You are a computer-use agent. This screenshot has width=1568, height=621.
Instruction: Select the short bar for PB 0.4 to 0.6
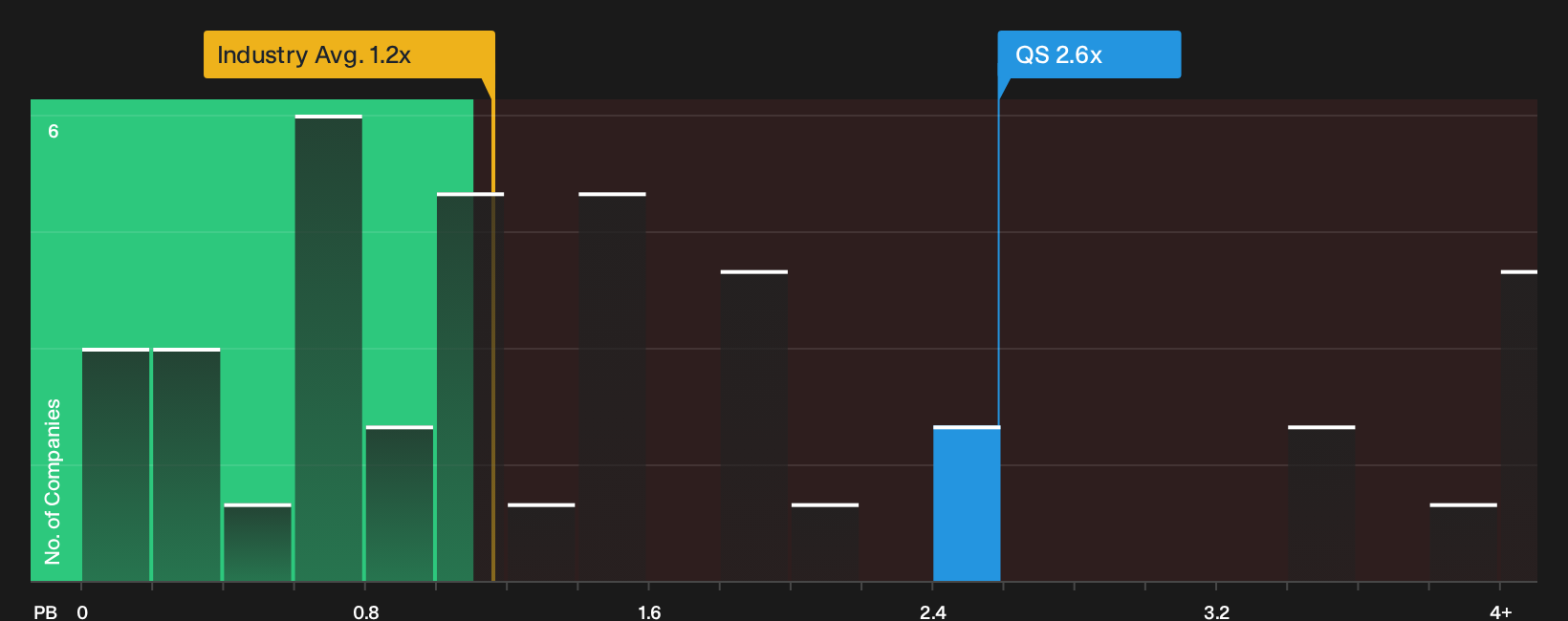257,543
